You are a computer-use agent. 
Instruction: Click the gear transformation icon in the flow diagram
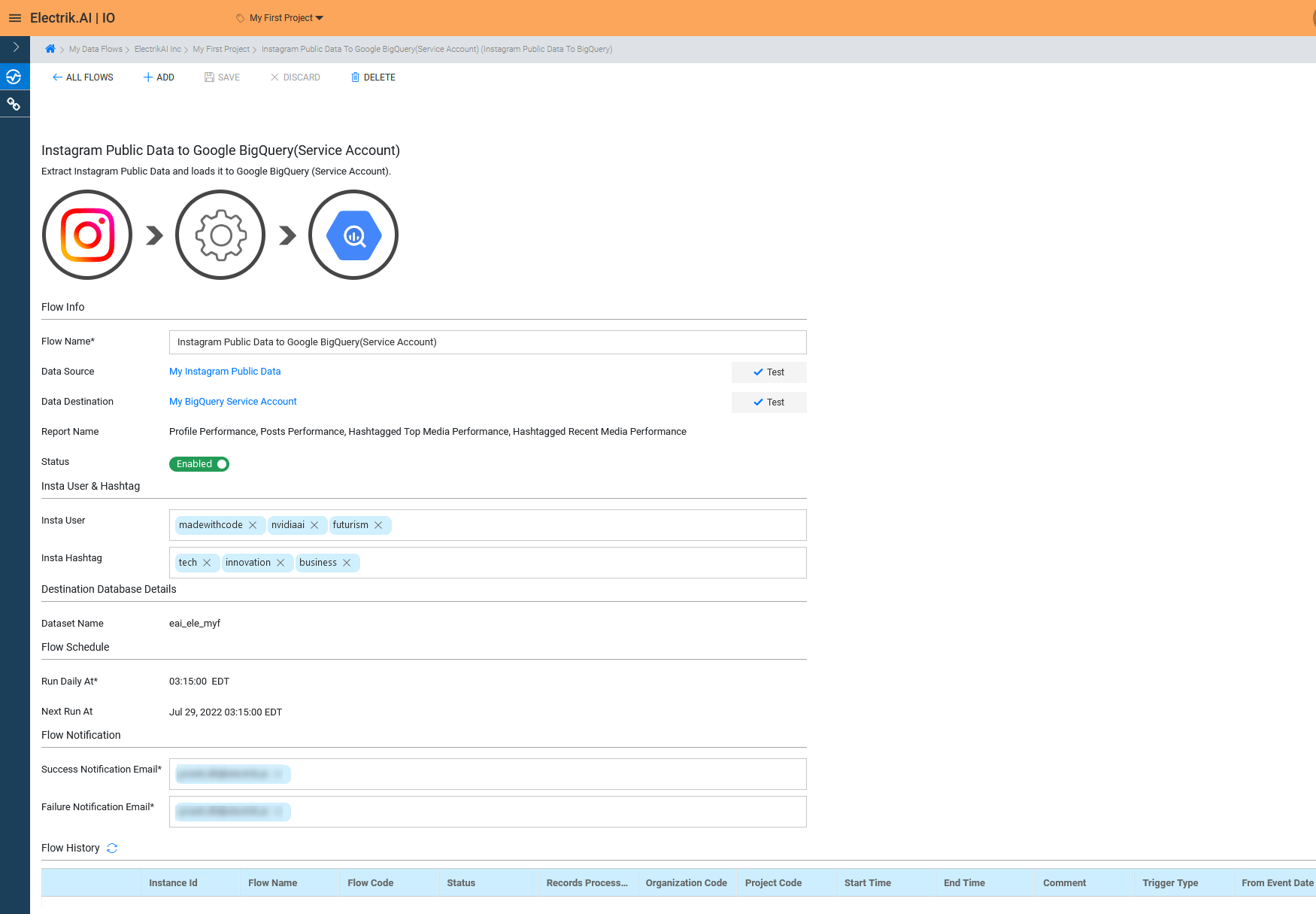tap(220, 234)
